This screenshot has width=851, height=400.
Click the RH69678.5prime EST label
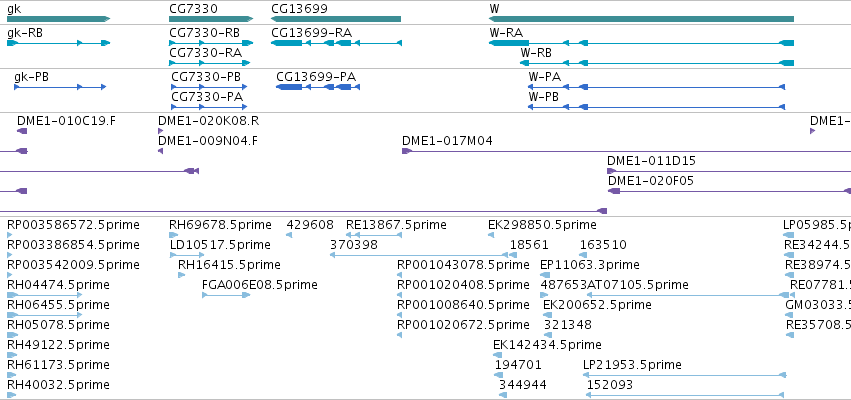point(220,225)
